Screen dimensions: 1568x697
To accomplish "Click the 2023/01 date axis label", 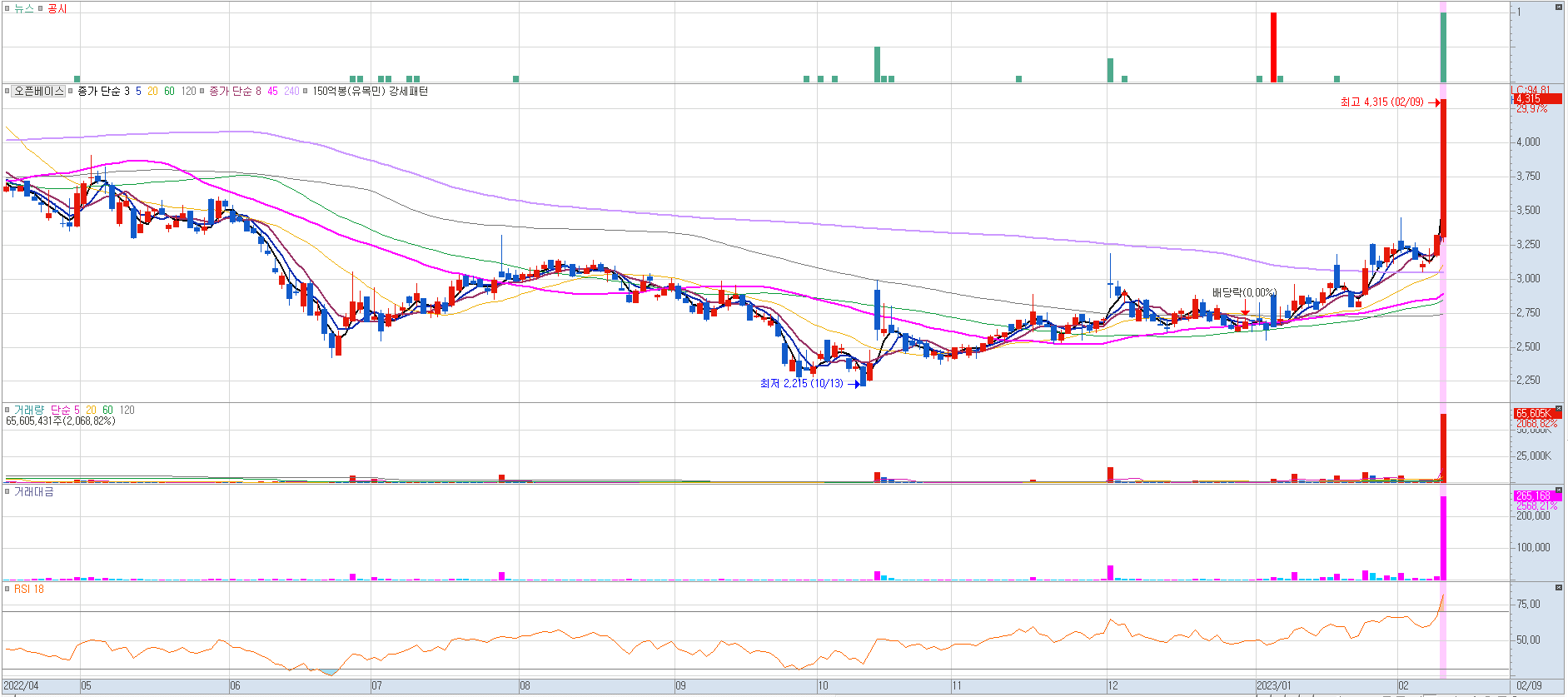I will pyautogui.click(x=1274, y=686).
